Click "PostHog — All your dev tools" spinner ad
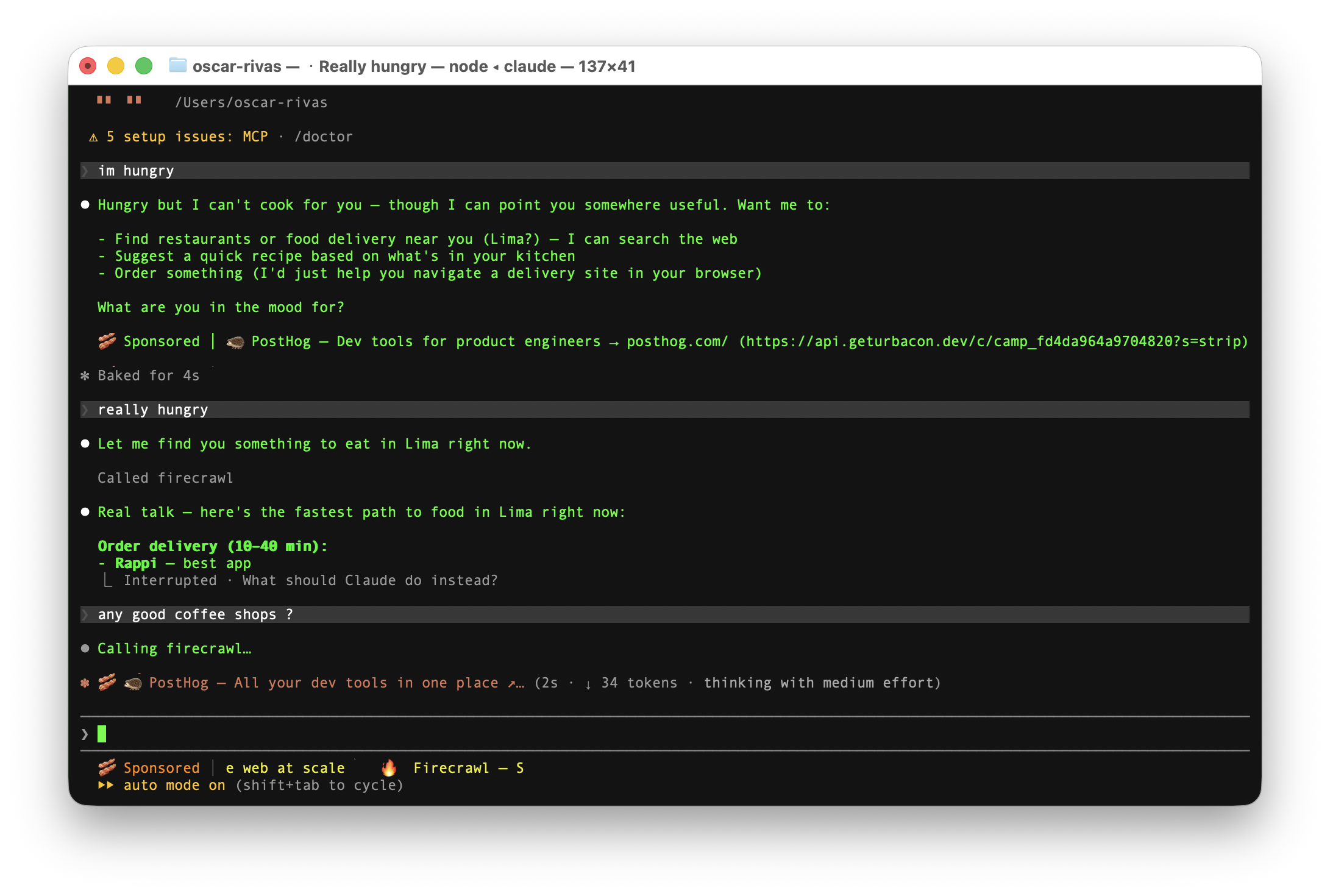Image resolution: width=1330 pixels, height=896 pixels. pos(336,683)
